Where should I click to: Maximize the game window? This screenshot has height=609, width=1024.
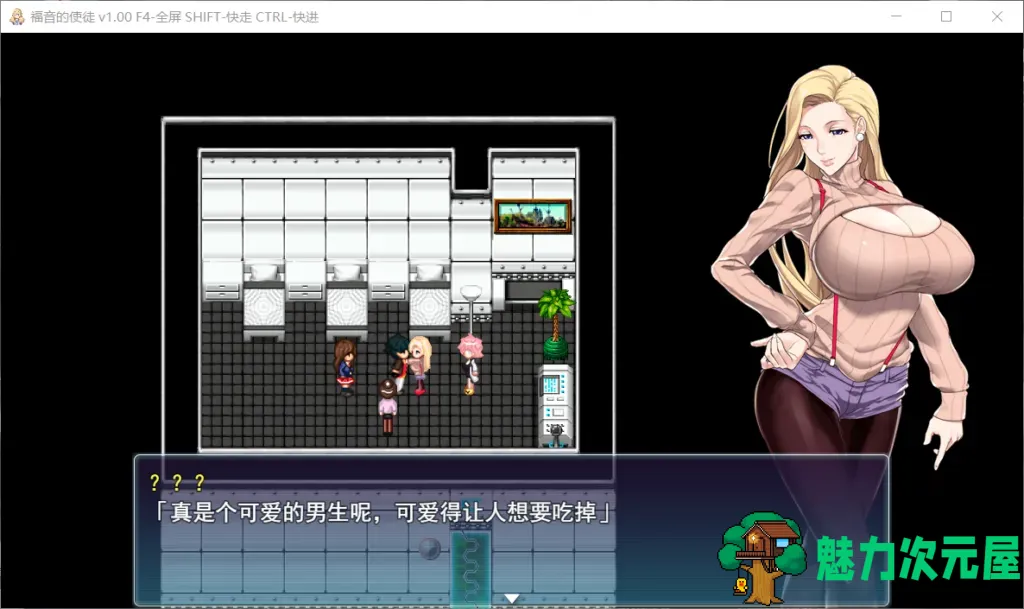pos(946,16)
